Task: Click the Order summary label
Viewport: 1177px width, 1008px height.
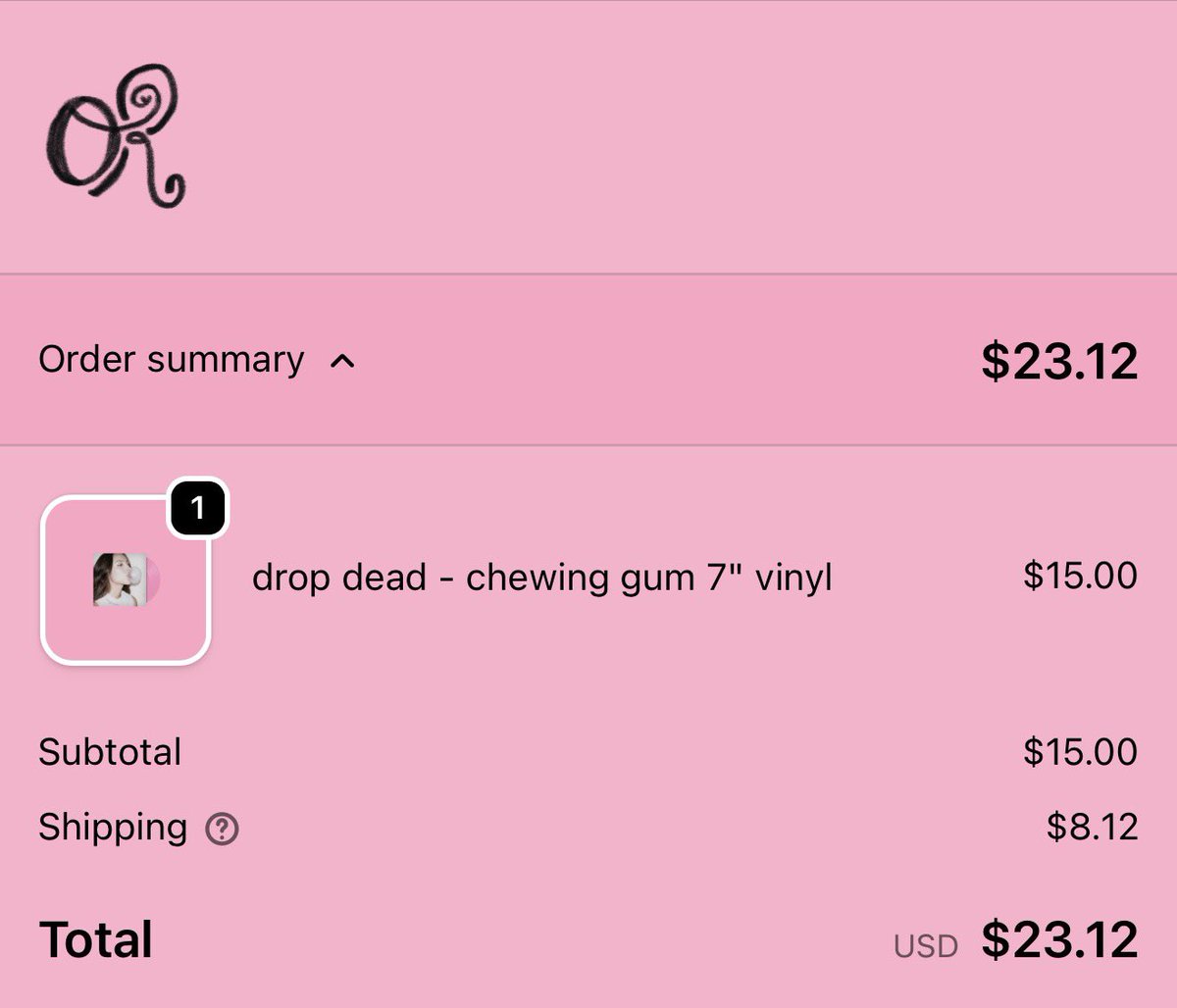Action: (x=172, y=360)
